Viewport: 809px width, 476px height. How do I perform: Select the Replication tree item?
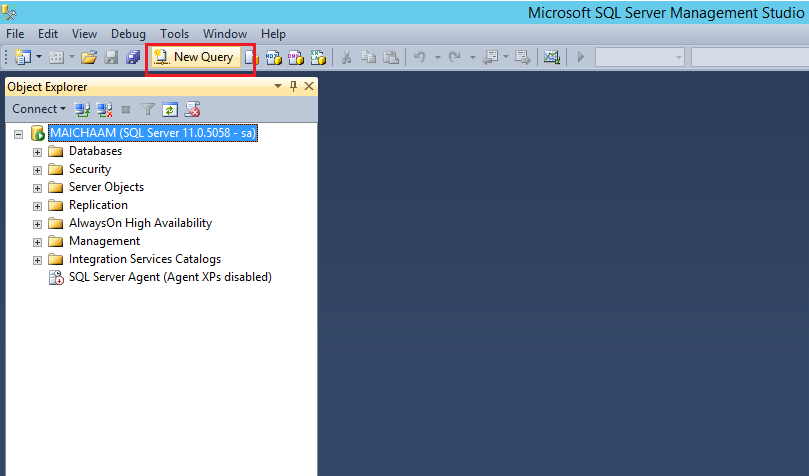point(98,205)
